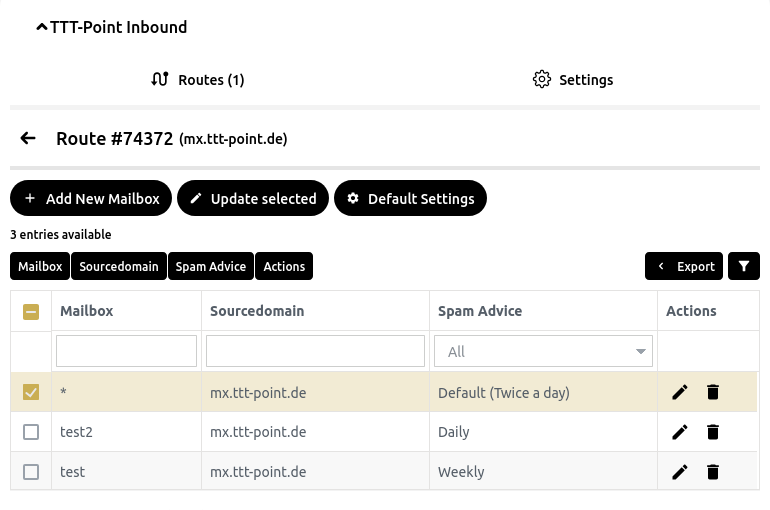Select the test mailbox row checkbox

(x=31, y=472)
